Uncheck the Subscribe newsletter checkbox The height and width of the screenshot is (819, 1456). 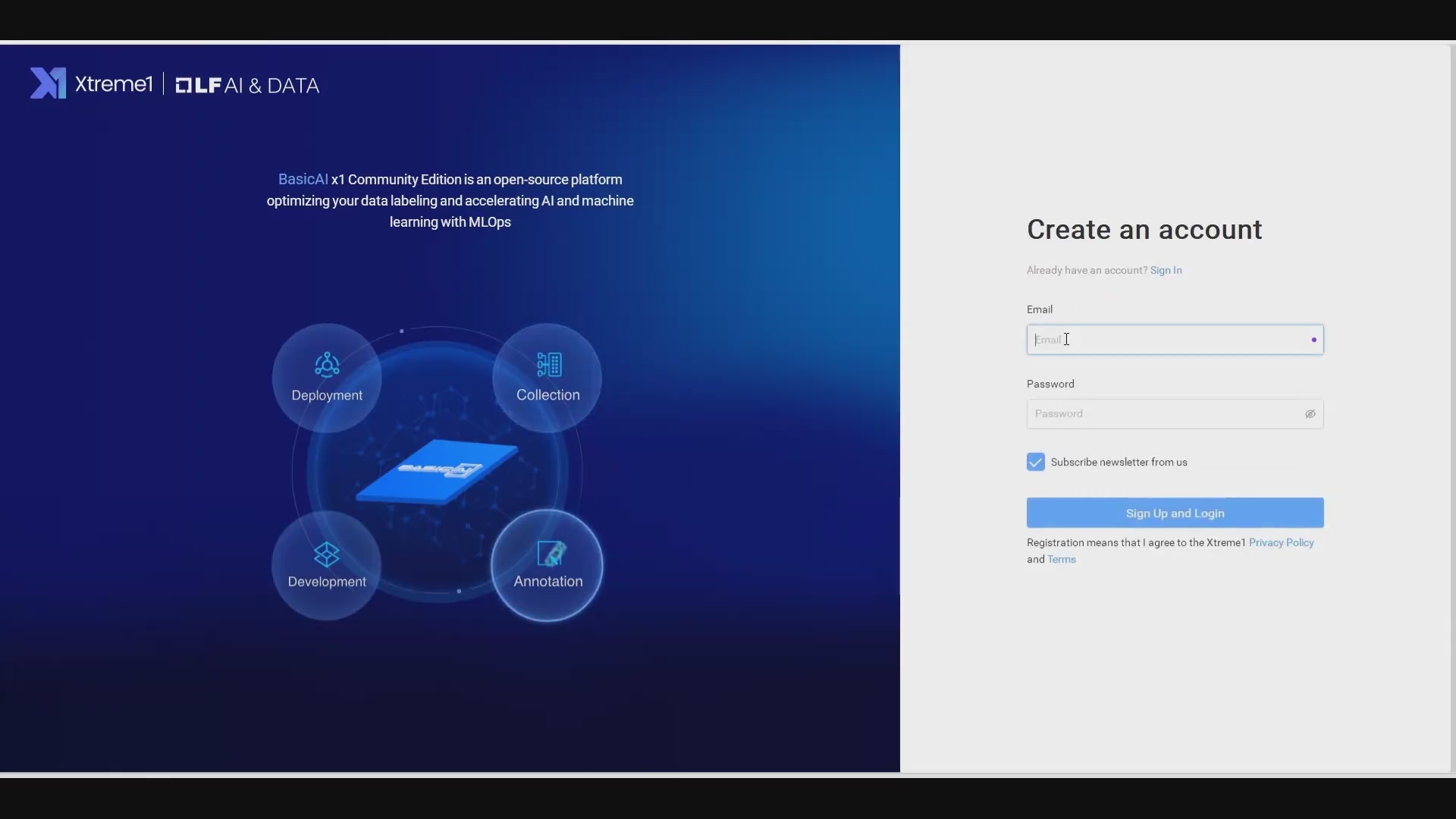[1035, 462]
